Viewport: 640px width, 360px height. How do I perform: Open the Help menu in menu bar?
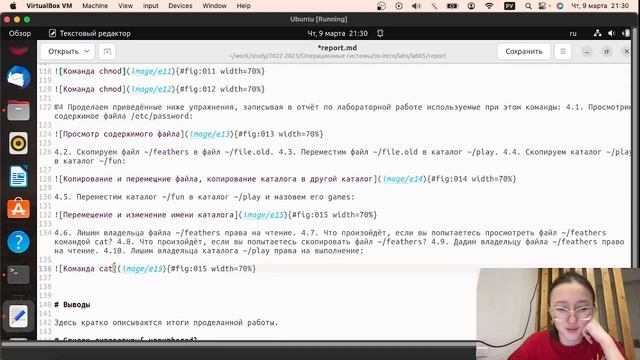pyautogui.click(x=244, y=6)
